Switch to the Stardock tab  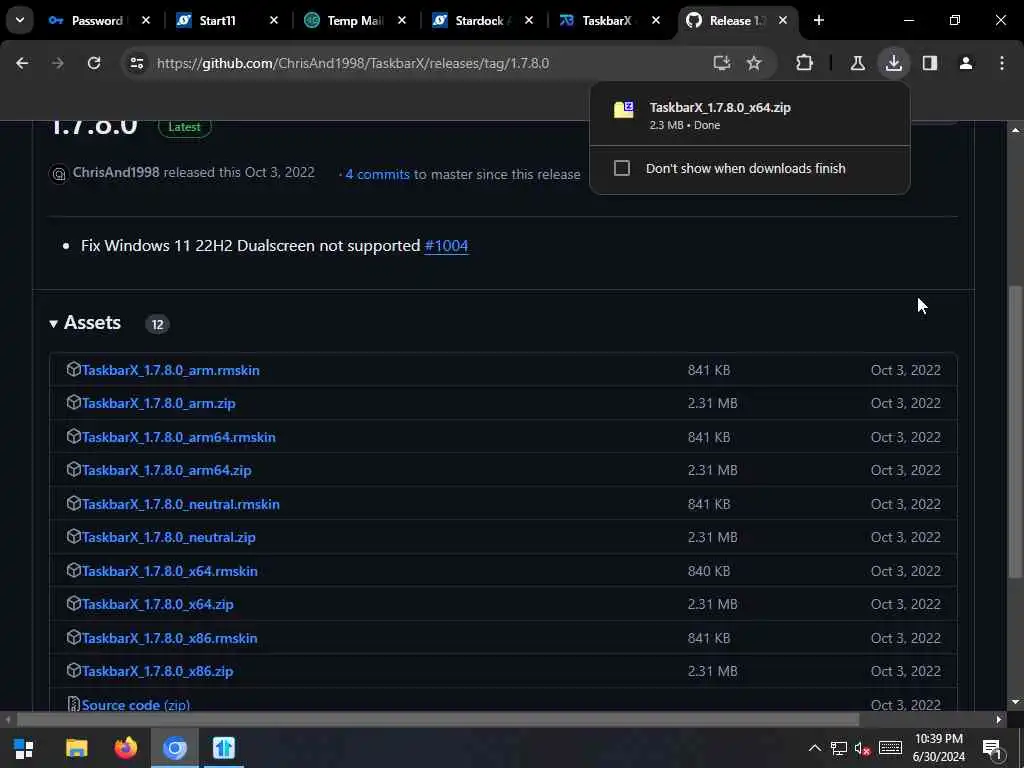[x=481, y=21]
